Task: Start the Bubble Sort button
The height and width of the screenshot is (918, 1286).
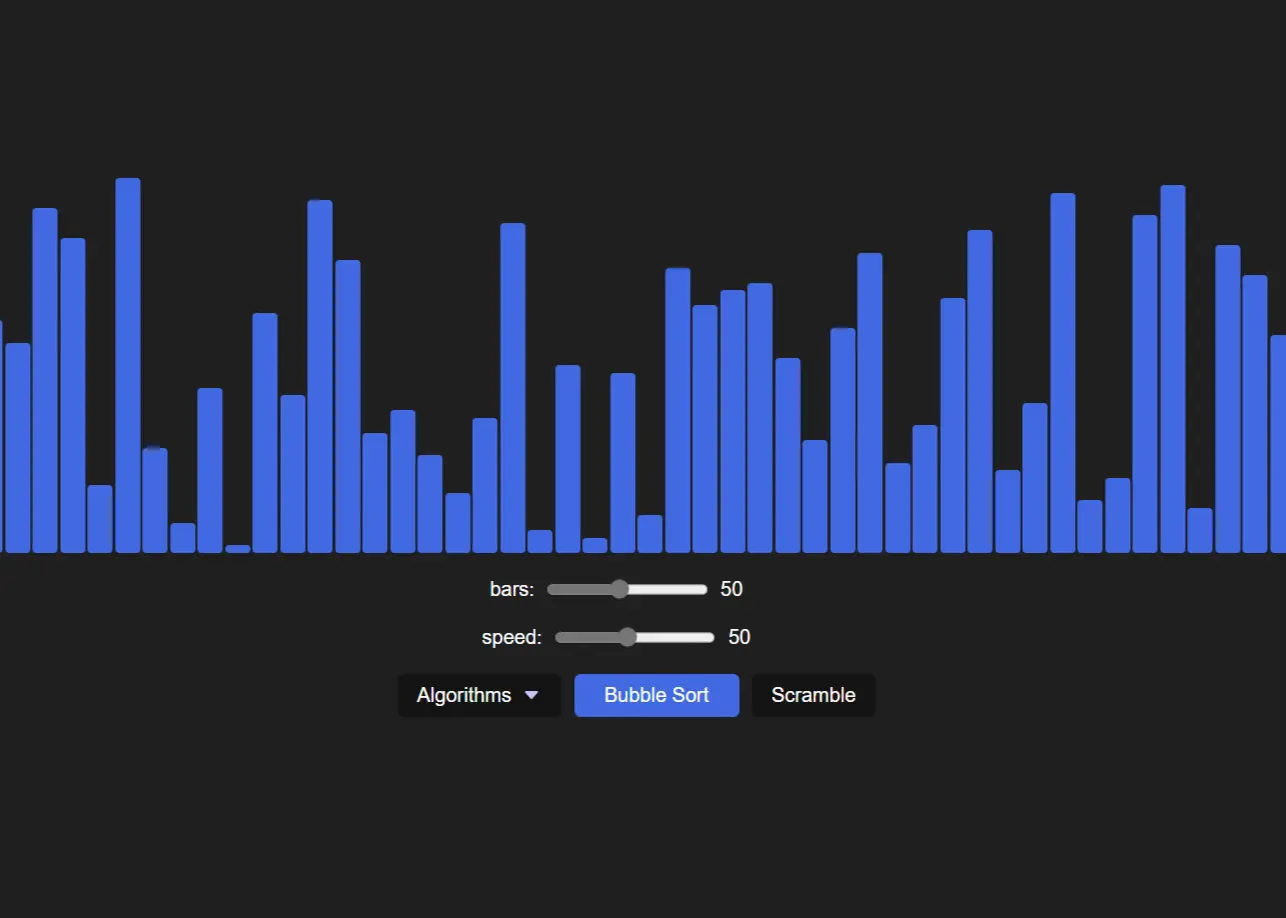Action: pyautogui.click(x=656, y=695)
